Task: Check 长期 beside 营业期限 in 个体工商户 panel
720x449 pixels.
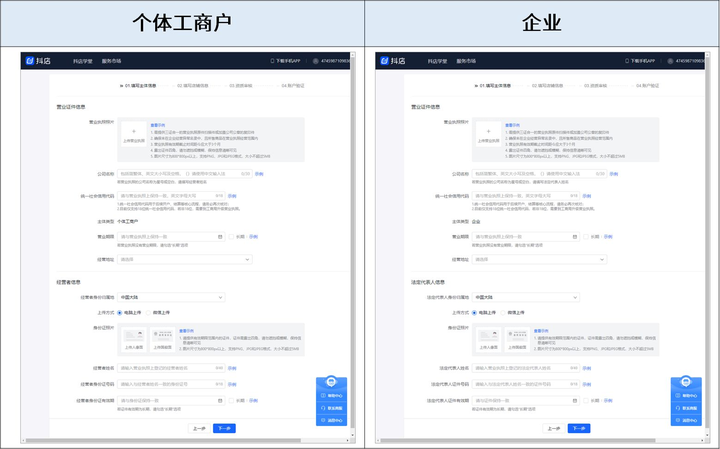Action: (x=231, y=237)
